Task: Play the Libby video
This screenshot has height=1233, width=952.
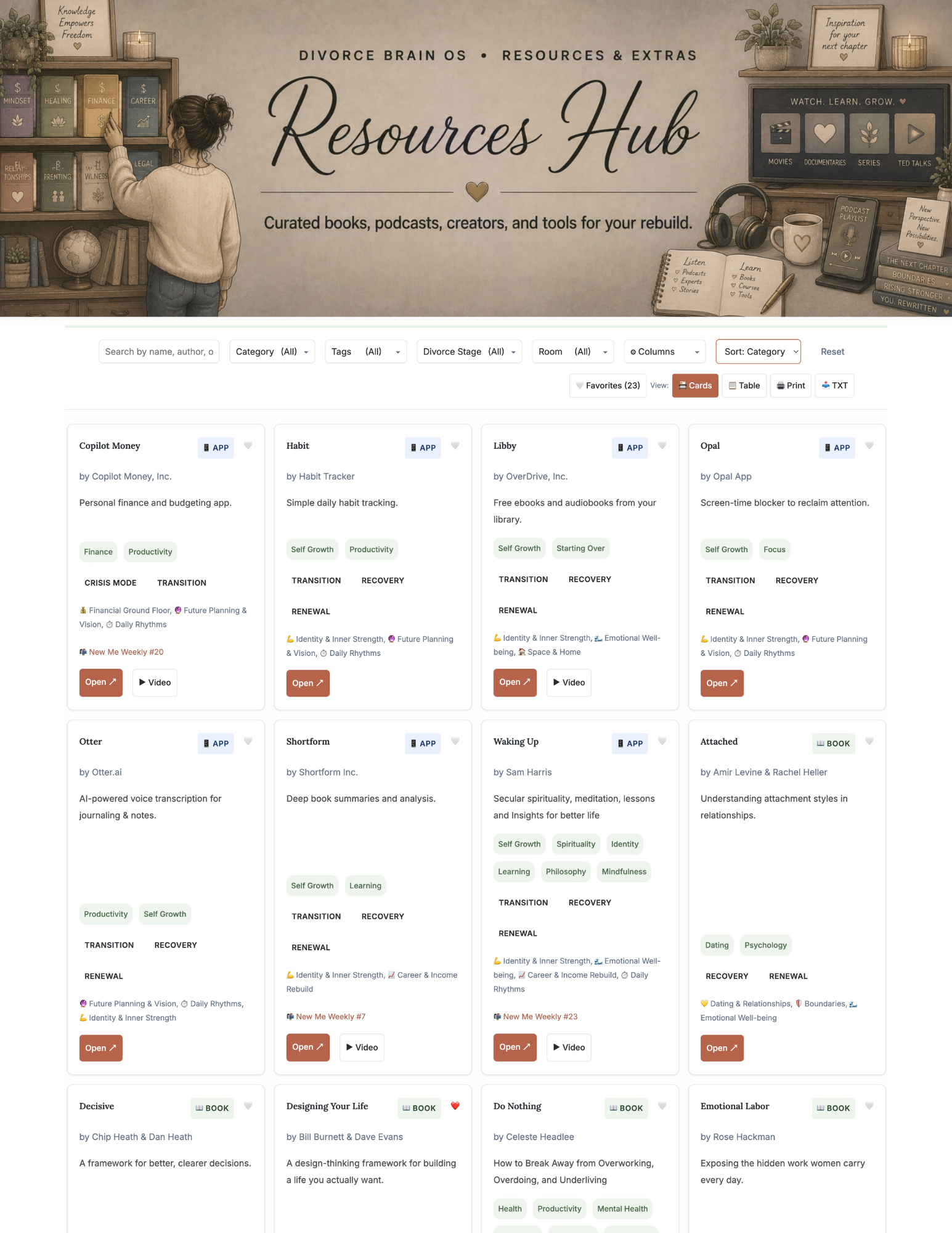Action: click(569, 682)
